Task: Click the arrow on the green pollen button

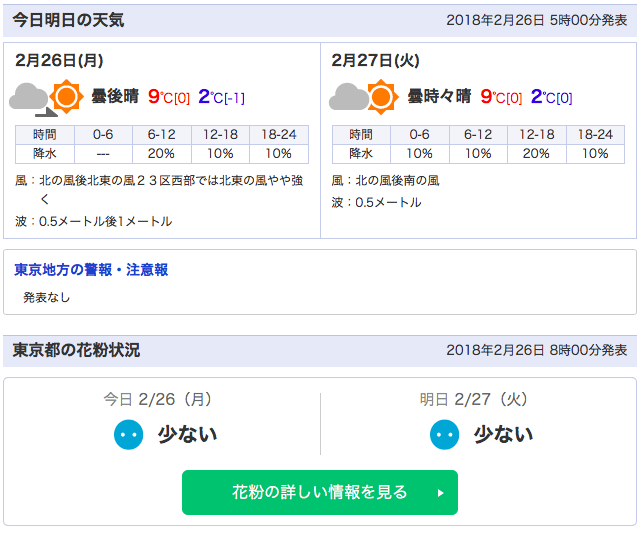Action: 440,493
